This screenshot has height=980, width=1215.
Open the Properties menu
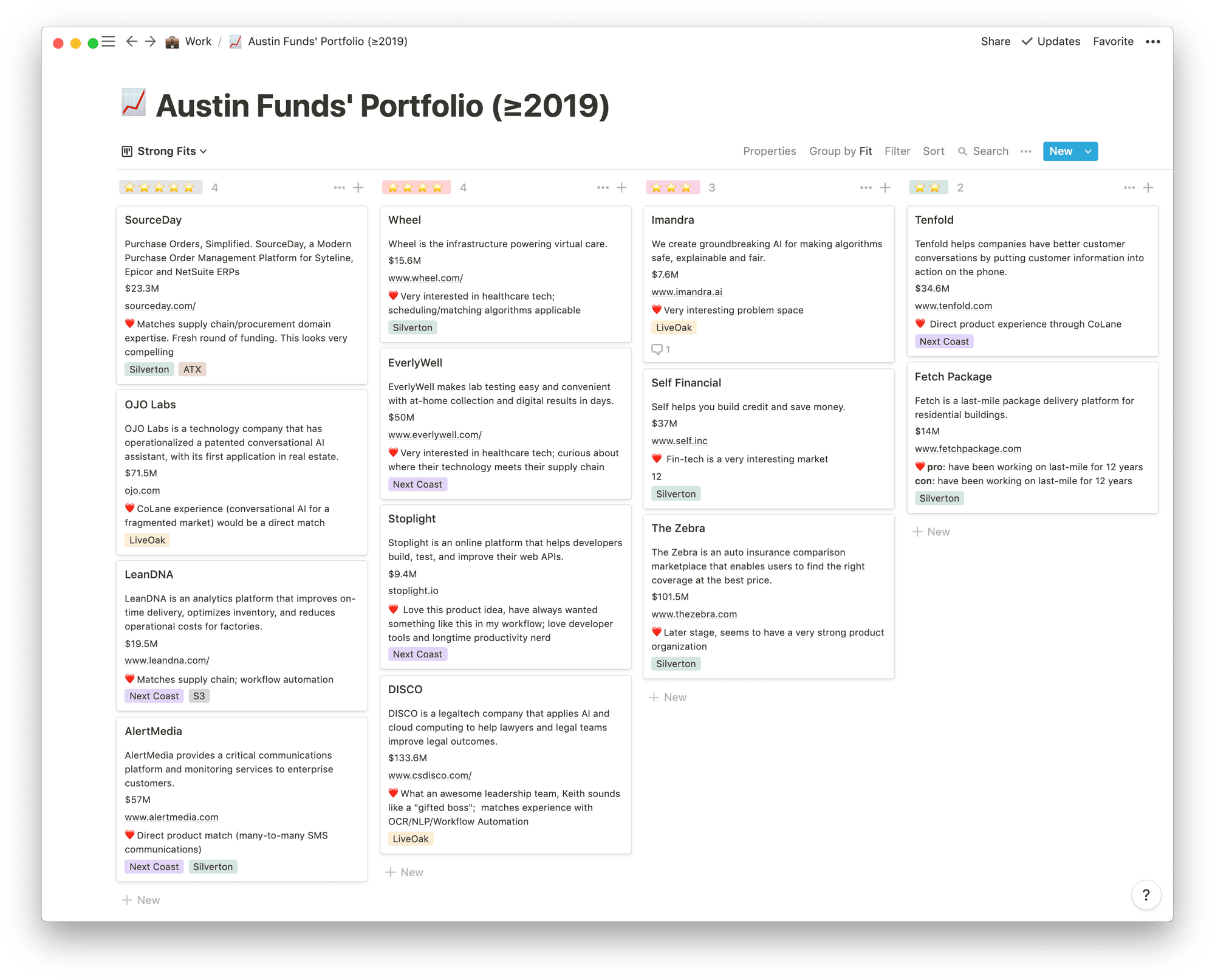click(x=769, y=151)
